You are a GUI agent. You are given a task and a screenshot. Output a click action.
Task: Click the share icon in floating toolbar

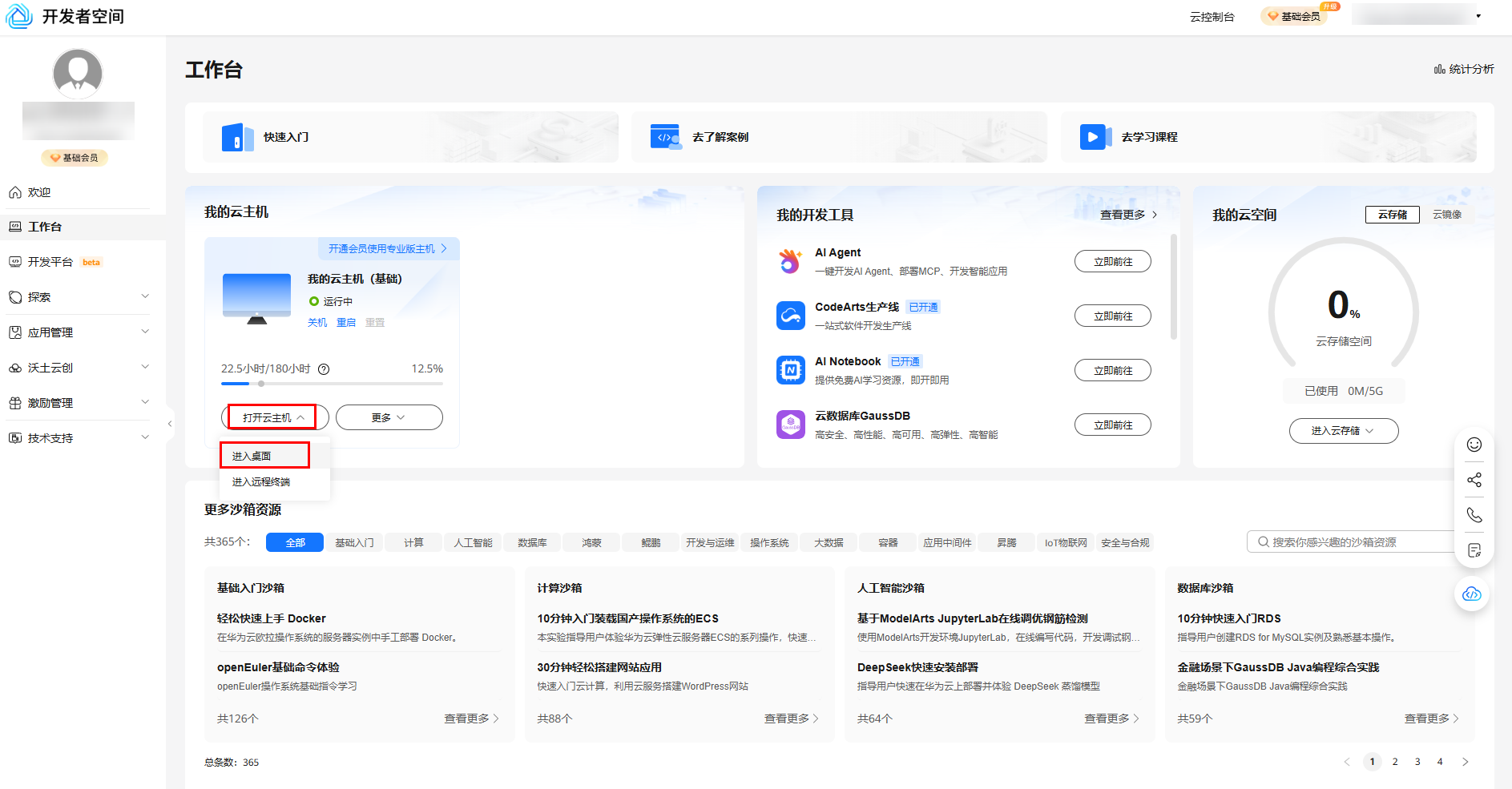(x=1474, y=480)
